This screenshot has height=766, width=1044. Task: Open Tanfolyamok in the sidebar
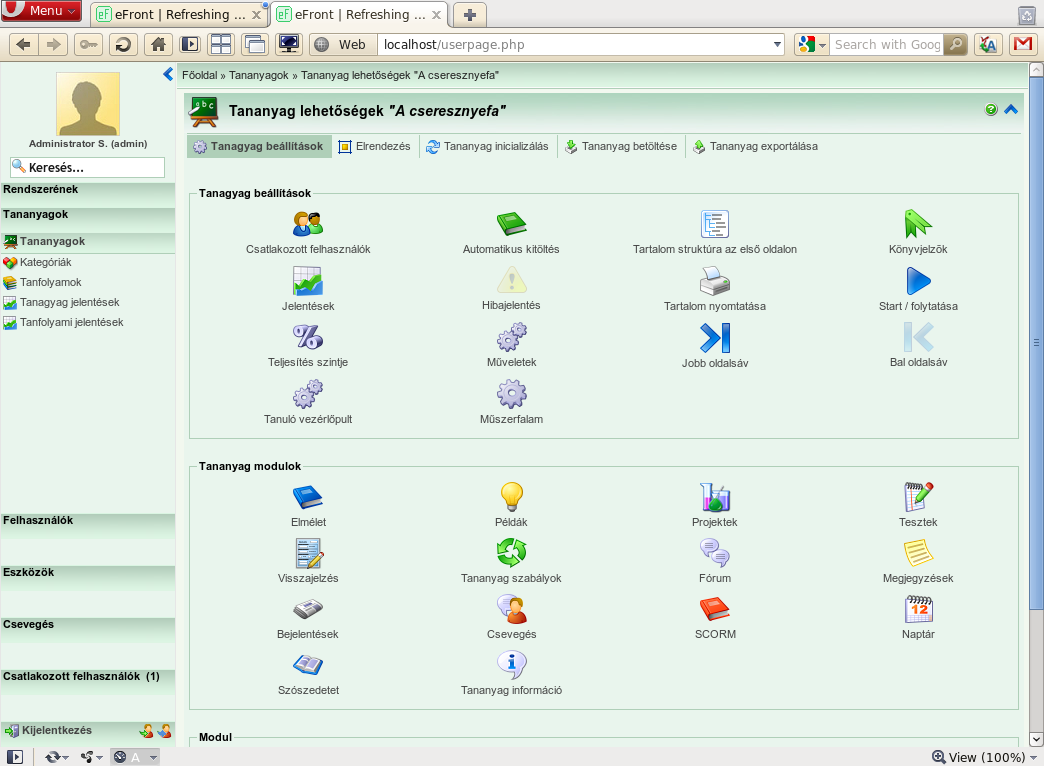(x=51, y=282)
